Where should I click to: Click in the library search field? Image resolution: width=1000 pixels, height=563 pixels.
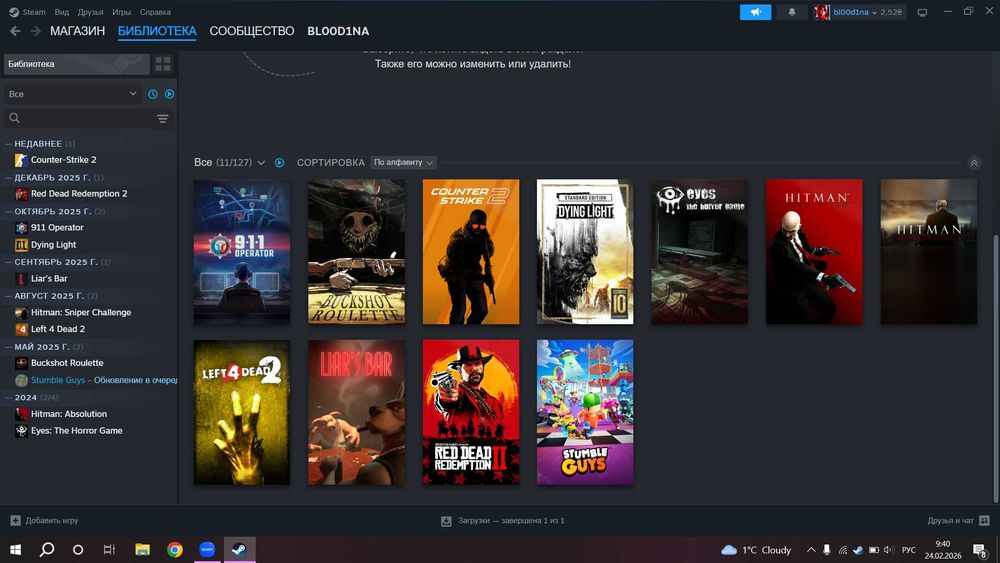(x=88, y=118)
